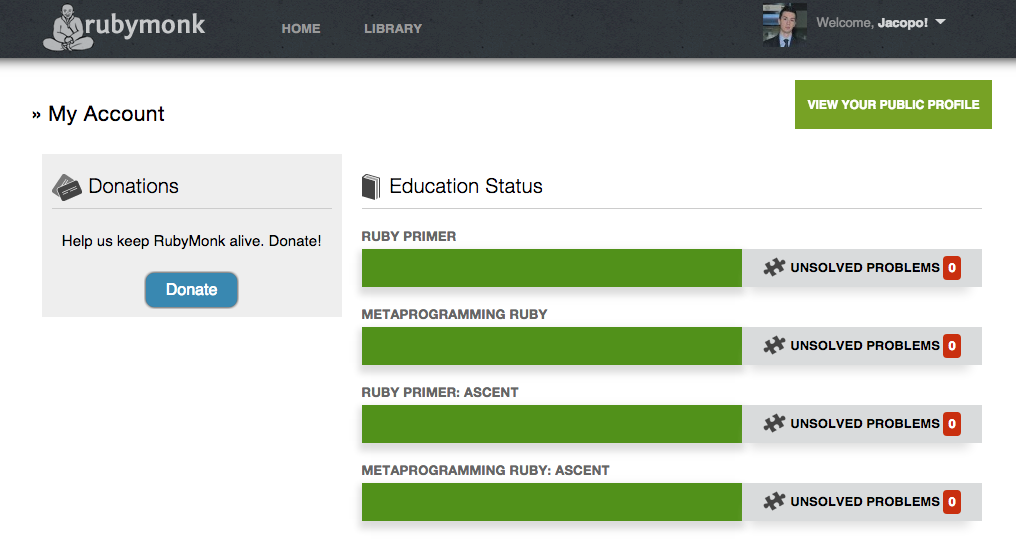Viewport: 1016px width, 542px height.
Task: Click the Education Status book icon
Action: (x=371, y=187)
